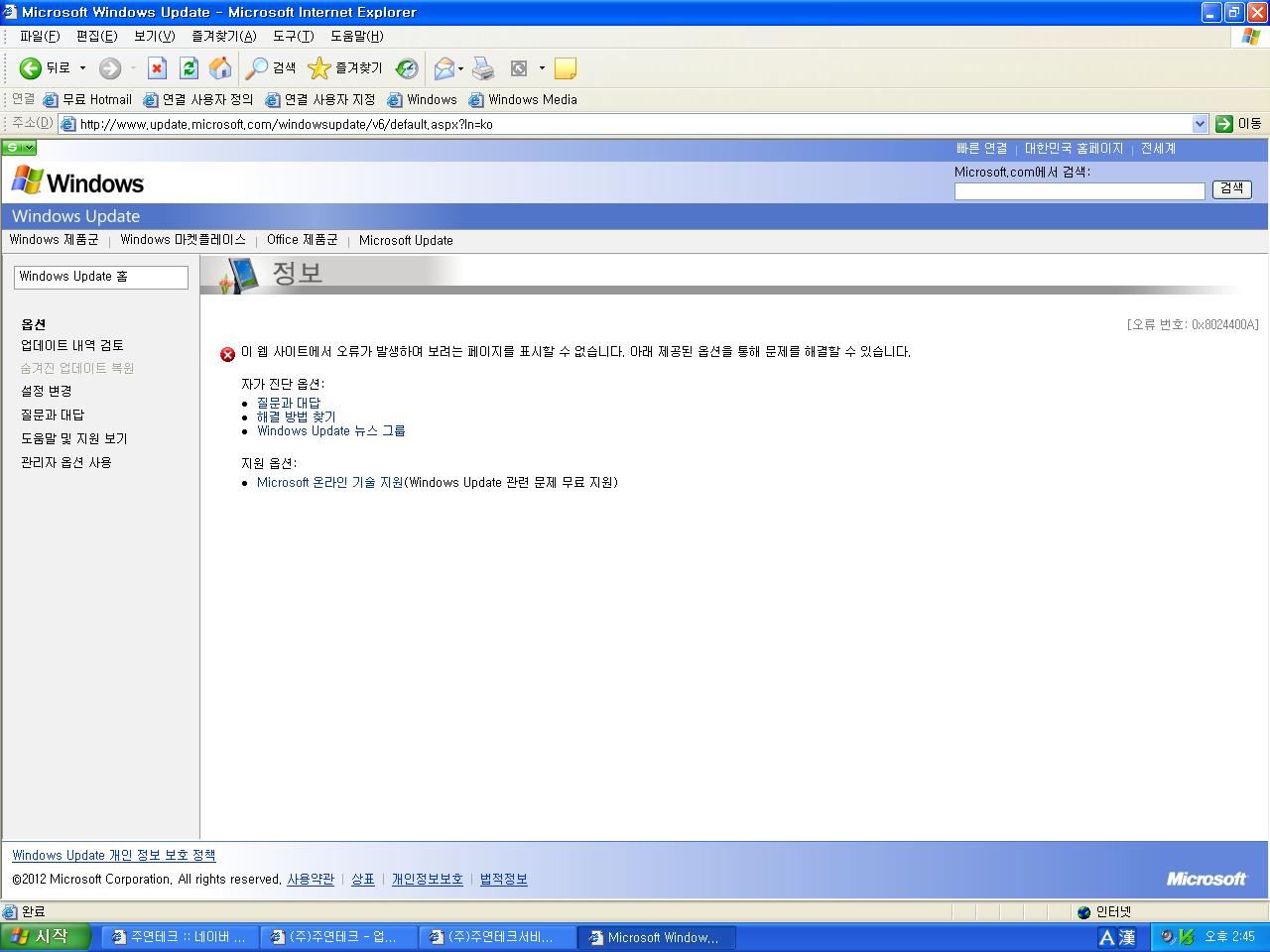Open Office 제품군 tab

pos(302,240)
